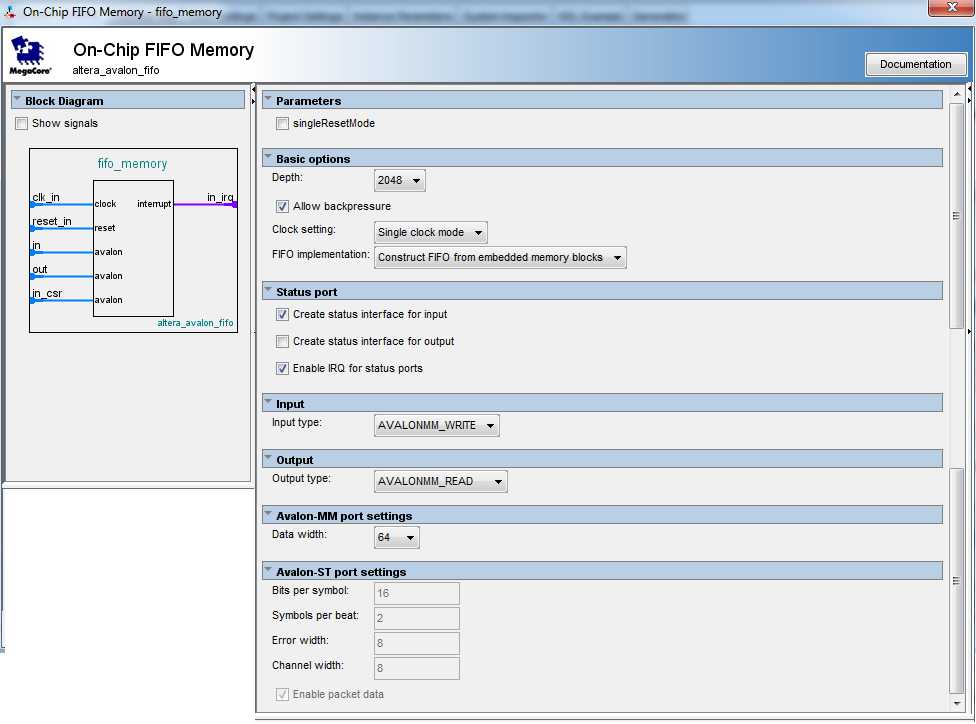
Task: Click the Channel width field
Action: tap(416, 668)
